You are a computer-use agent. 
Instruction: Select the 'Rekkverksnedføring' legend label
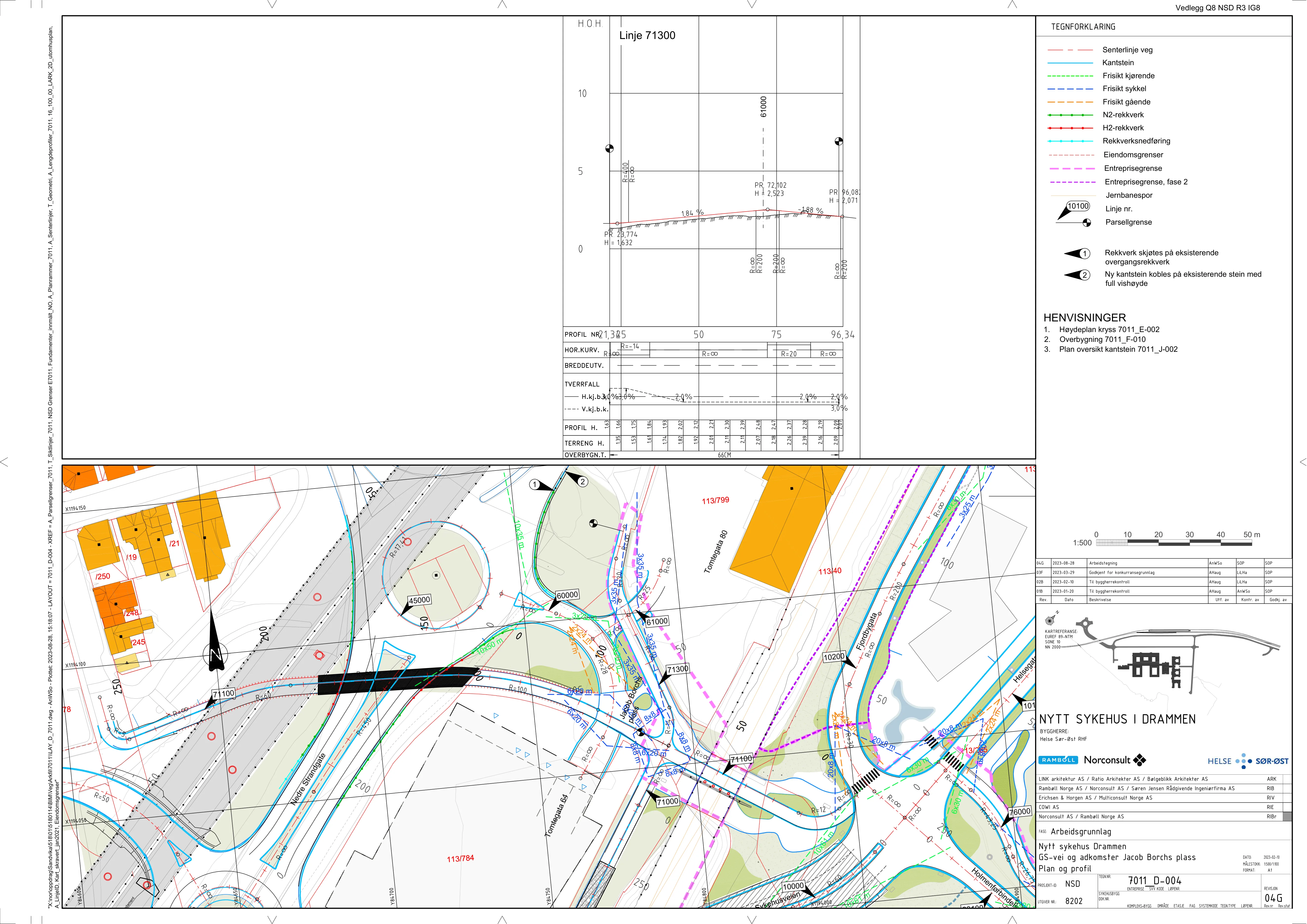1136,141
